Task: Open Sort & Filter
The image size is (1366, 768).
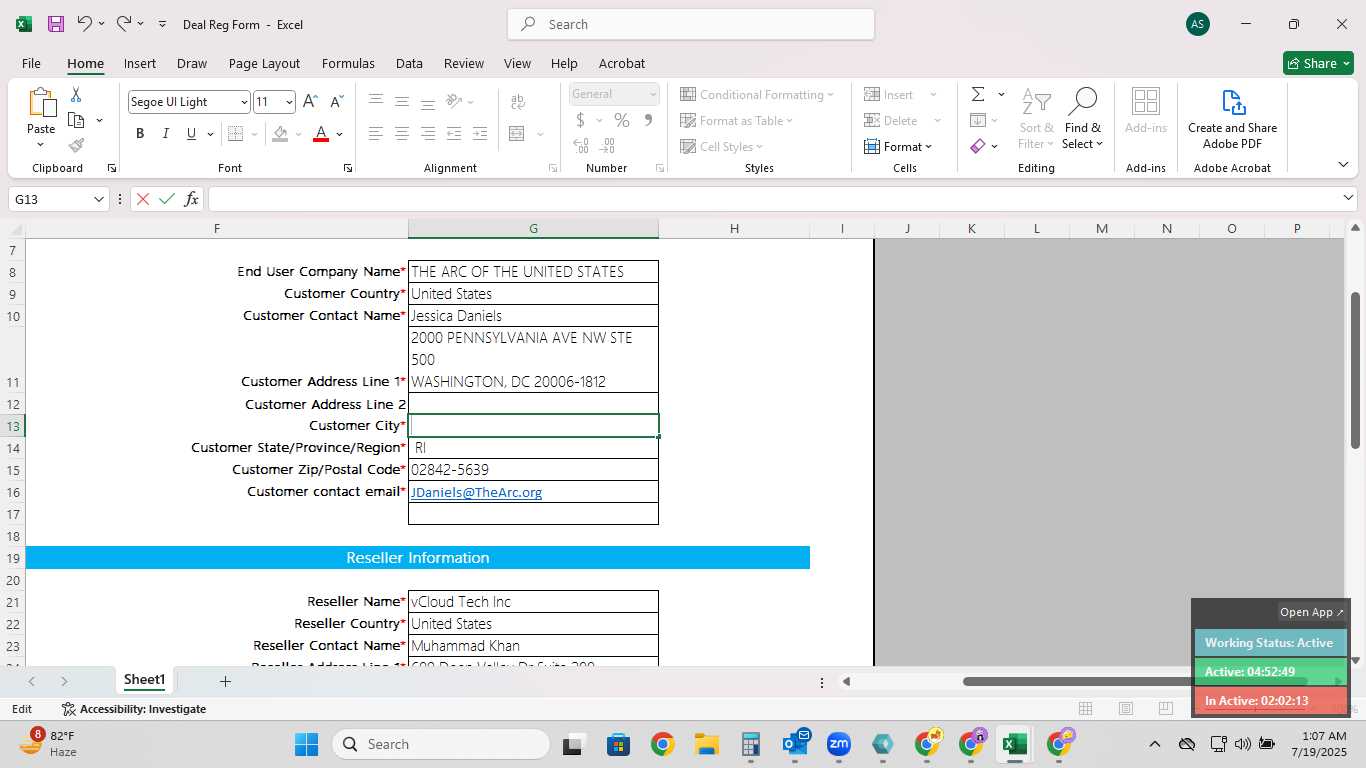Action: coord(1036,120)
